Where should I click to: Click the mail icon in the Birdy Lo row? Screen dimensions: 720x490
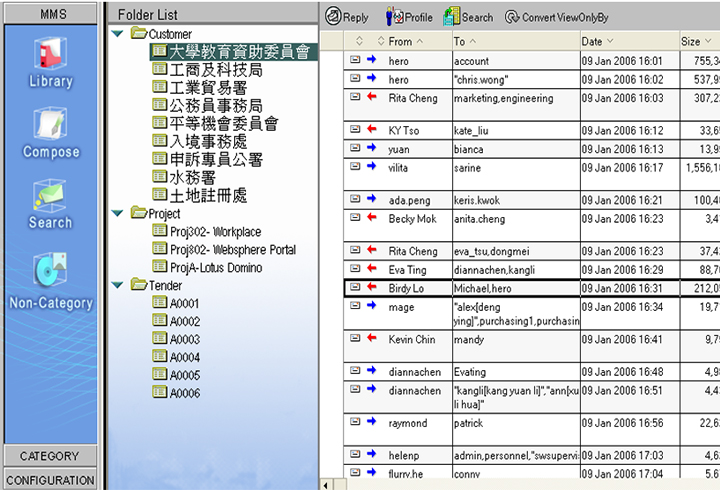355,287
